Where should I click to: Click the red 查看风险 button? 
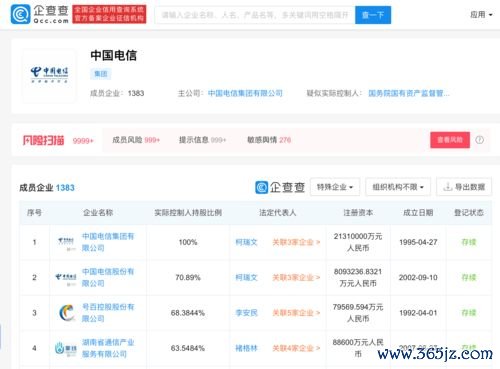(450, 140)
